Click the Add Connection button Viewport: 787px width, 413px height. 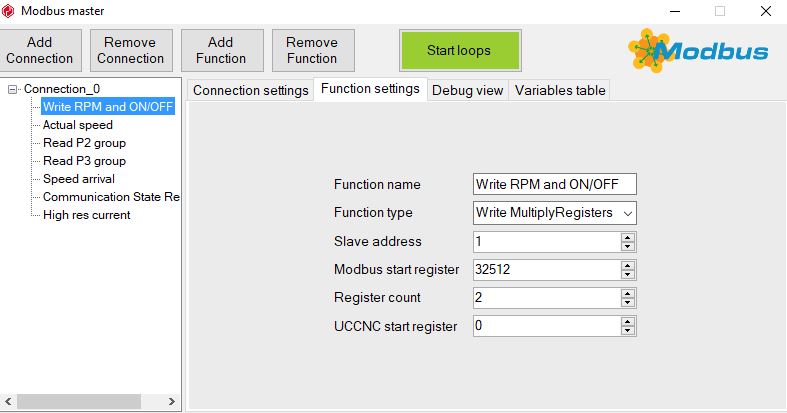(x=40, y=50)
